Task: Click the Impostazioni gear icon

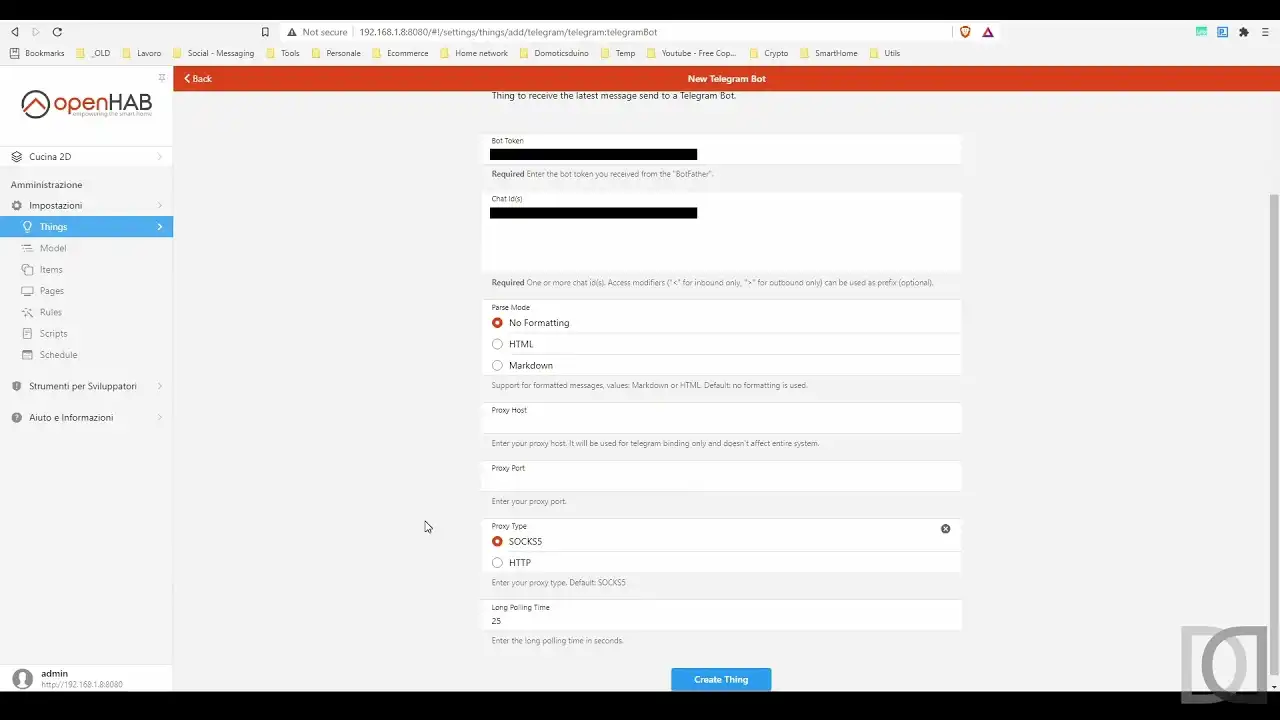Action: point(16,205)
